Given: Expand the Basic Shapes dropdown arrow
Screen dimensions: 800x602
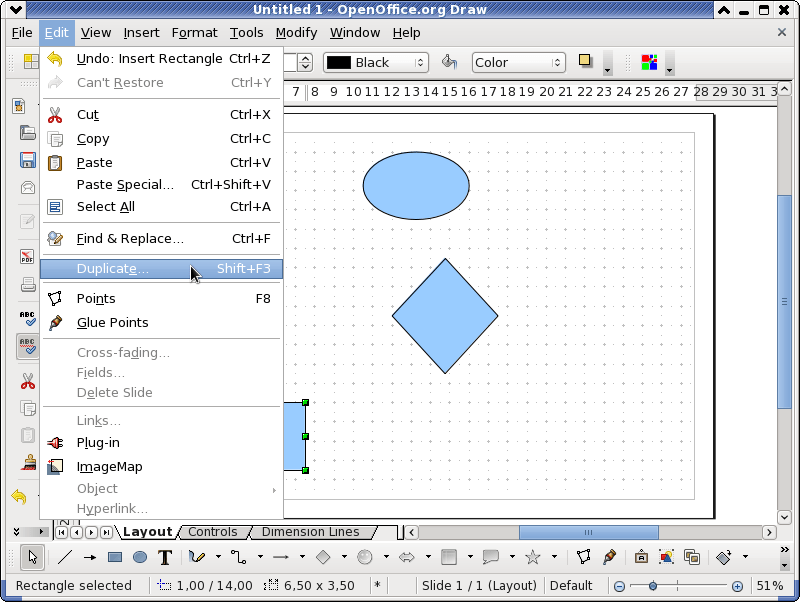Looking at the screenshot, I should pos(344,557).
